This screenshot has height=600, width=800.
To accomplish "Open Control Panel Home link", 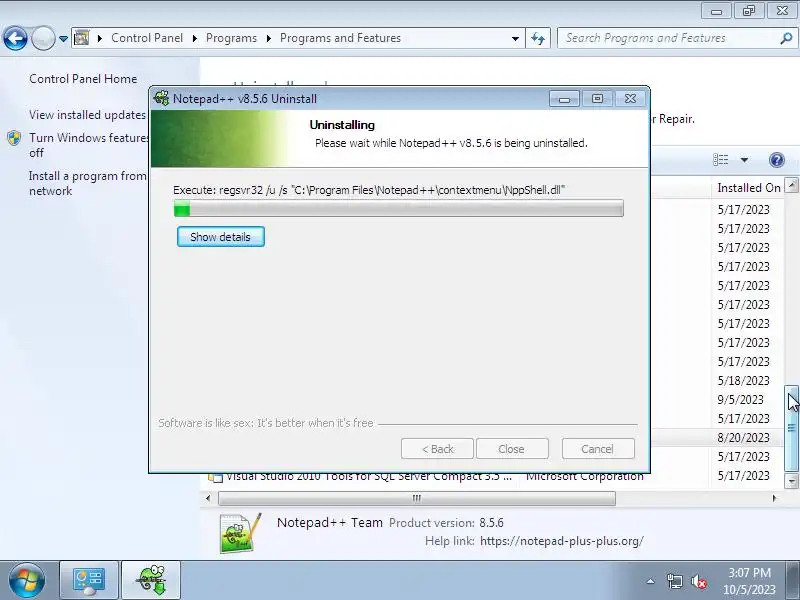I will click(x=83, y=79).
